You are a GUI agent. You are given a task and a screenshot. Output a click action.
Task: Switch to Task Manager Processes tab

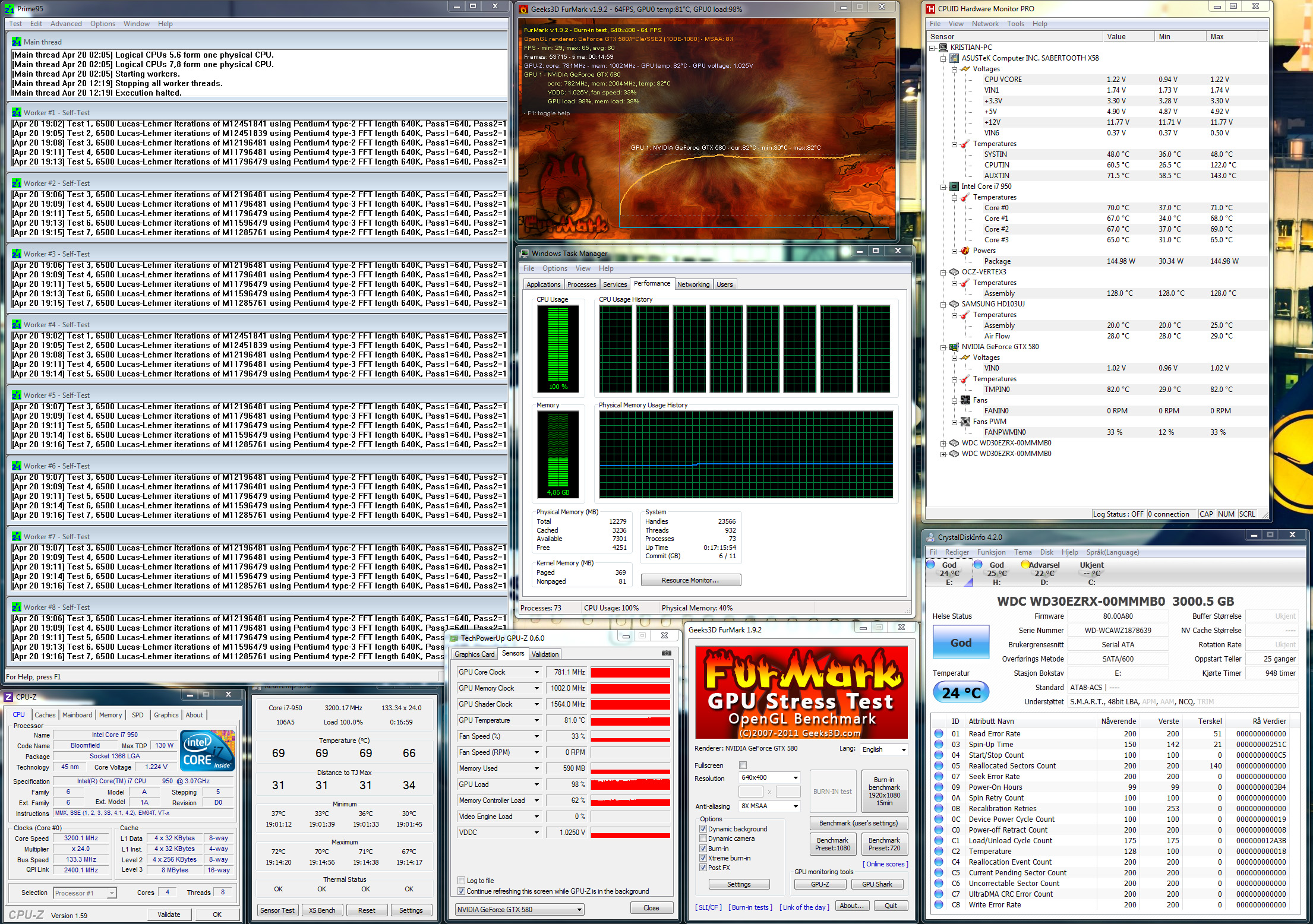(x=582, y=284)
